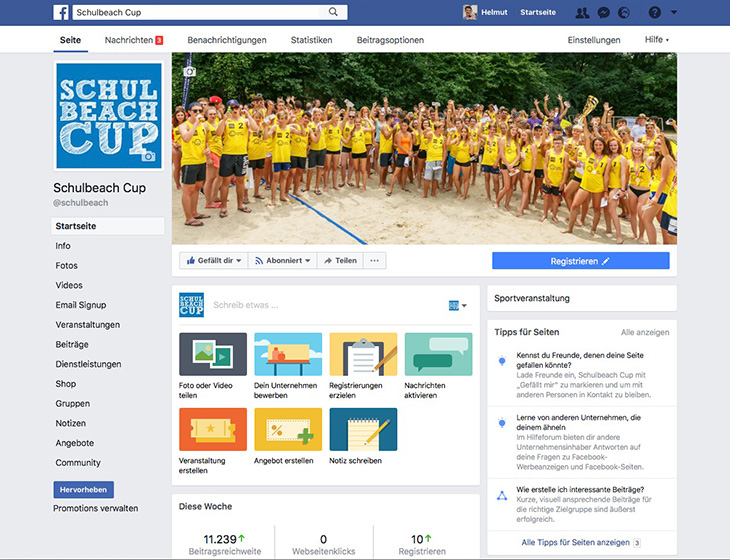Open Messenger icon in top bar

point(603,13)
